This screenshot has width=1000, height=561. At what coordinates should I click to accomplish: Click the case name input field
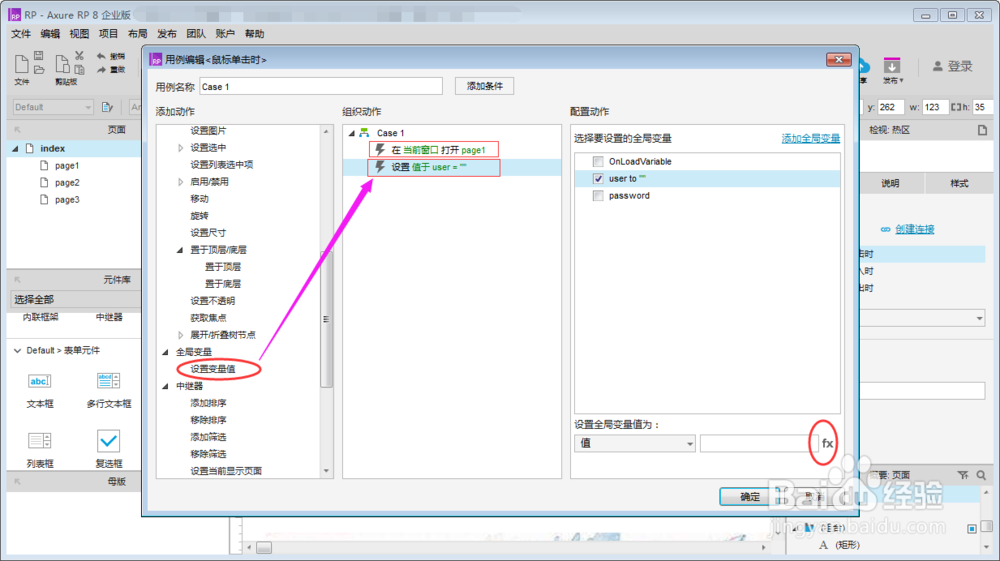pos(321,86)
